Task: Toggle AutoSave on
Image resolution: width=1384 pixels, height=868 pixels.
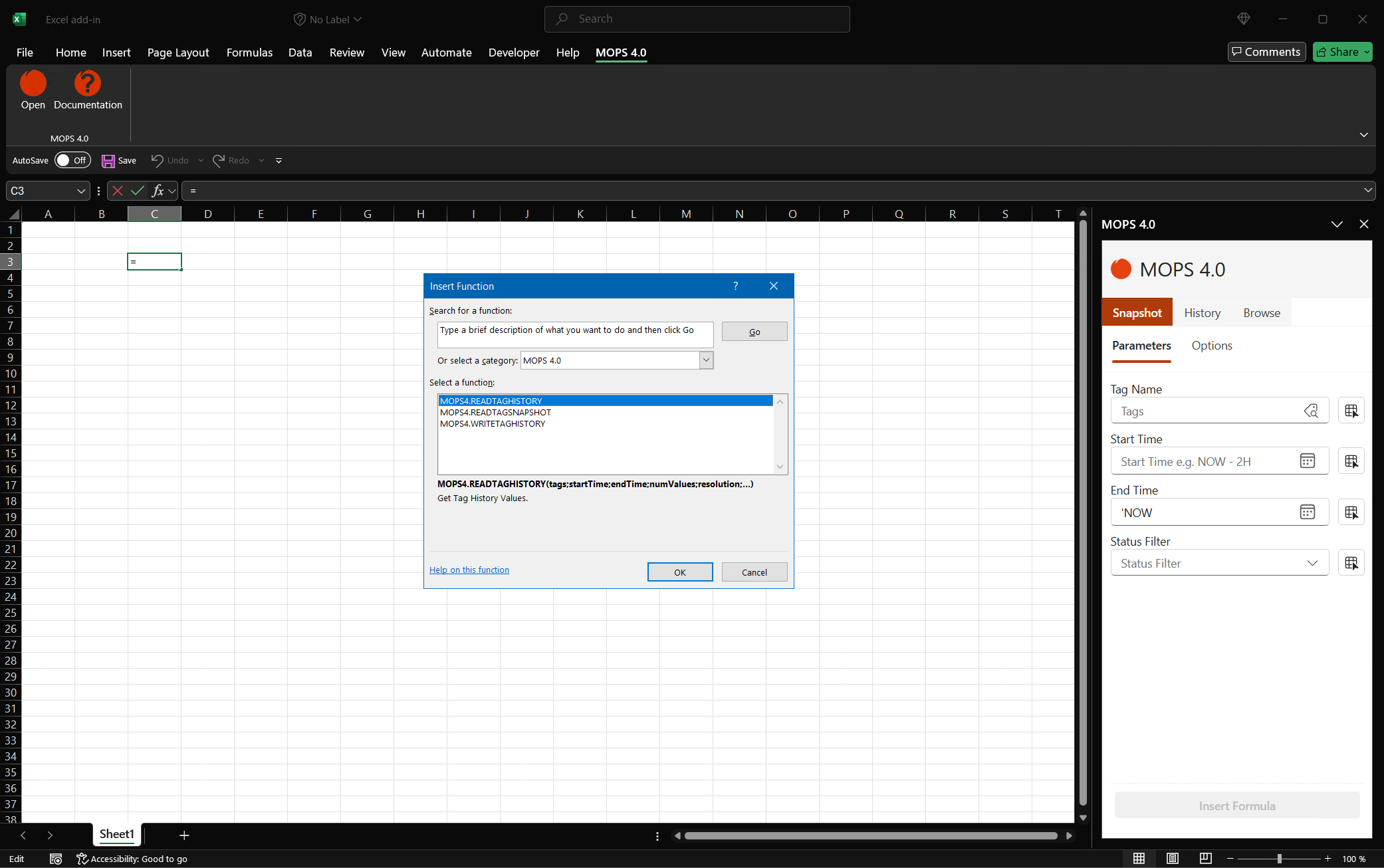Action: click(72, 160)
